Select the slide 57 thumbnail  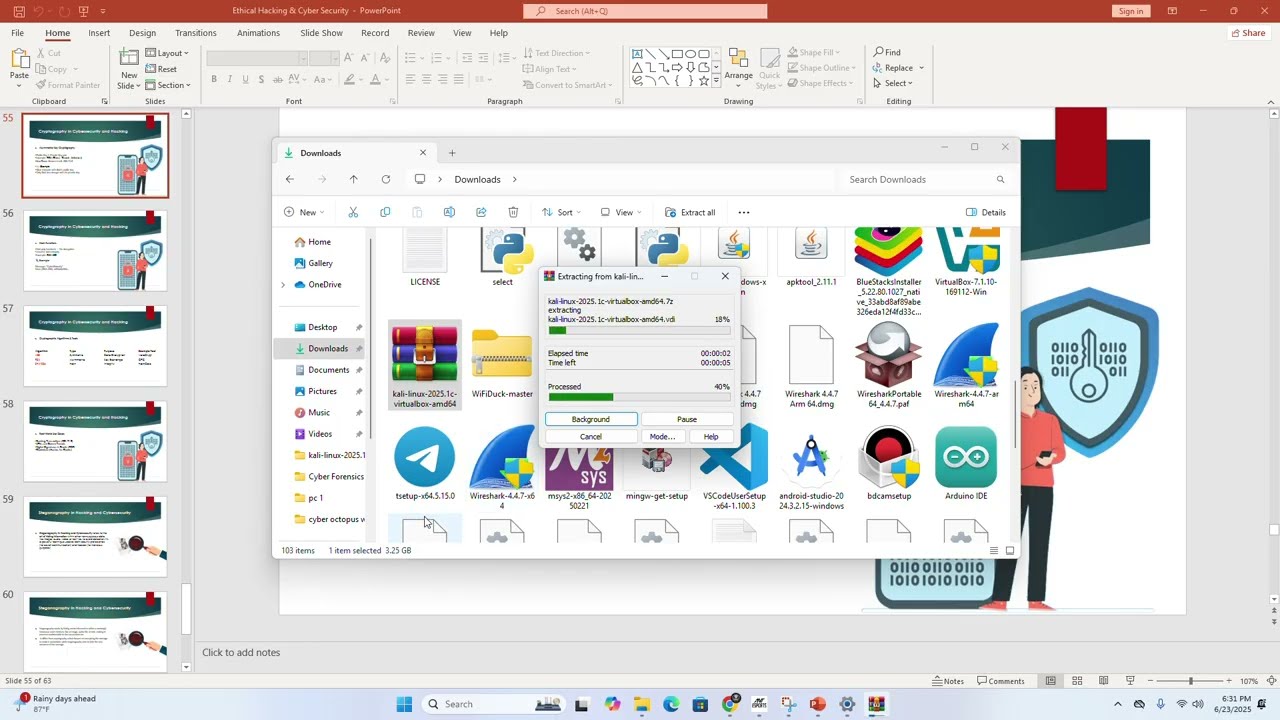[x=96, y=347]
